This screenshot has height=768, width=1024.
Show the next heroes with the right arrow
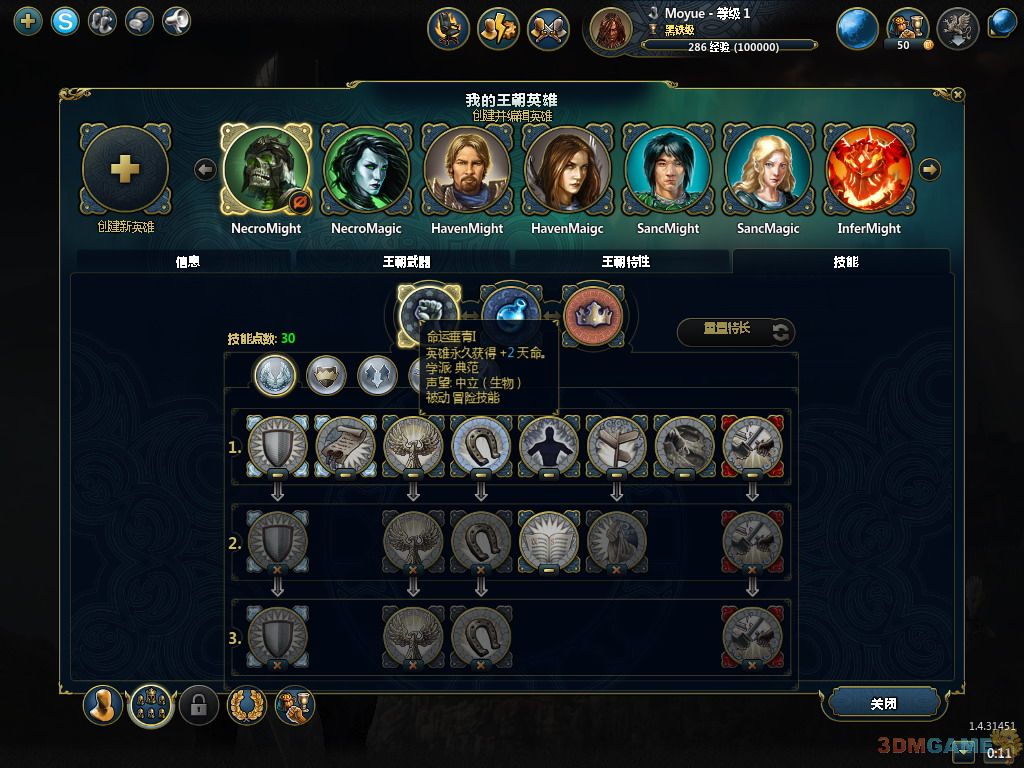click(930, 170)
